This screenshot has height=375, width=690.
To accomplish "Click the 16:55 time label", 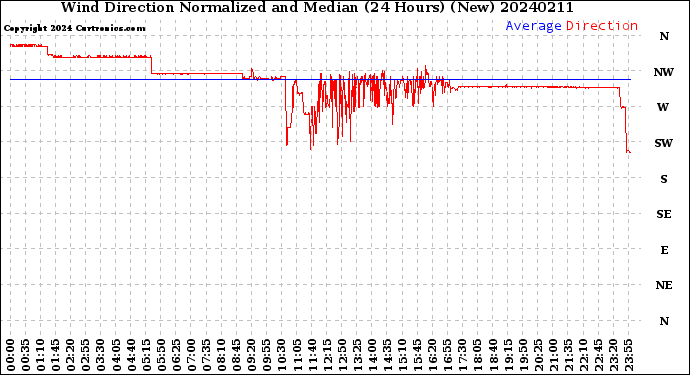I will pyautogui.click(x=448, y=355).
